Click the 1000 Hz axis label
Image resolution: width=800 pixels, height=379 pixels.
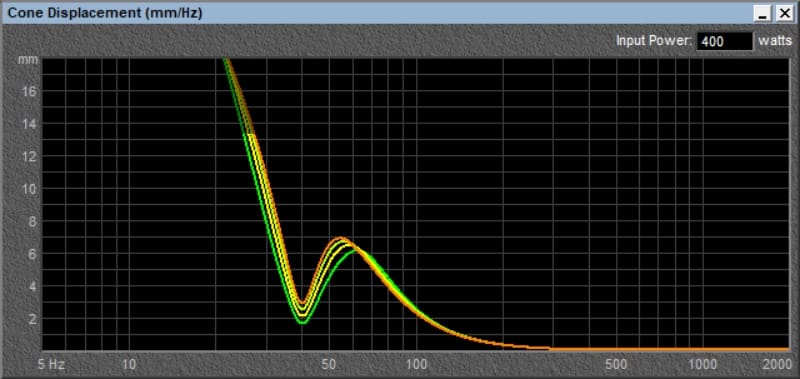[704, 365]
